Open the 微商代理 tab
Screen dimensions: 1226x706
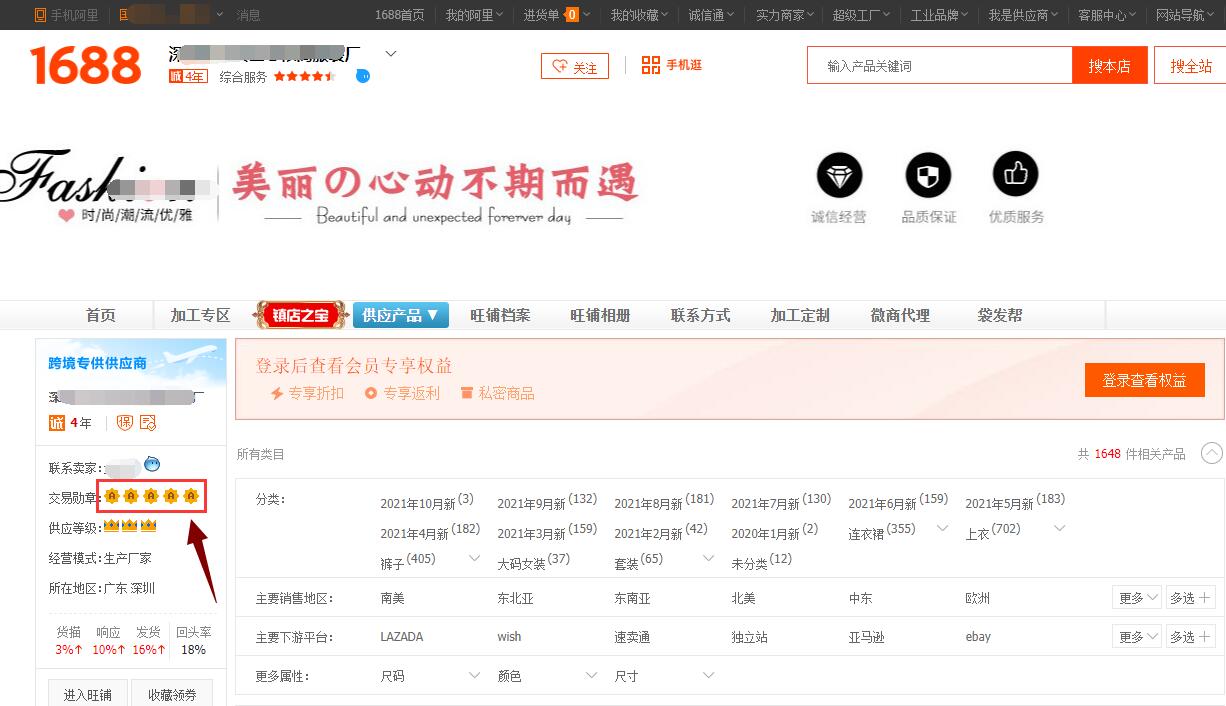tap(900, 315)
